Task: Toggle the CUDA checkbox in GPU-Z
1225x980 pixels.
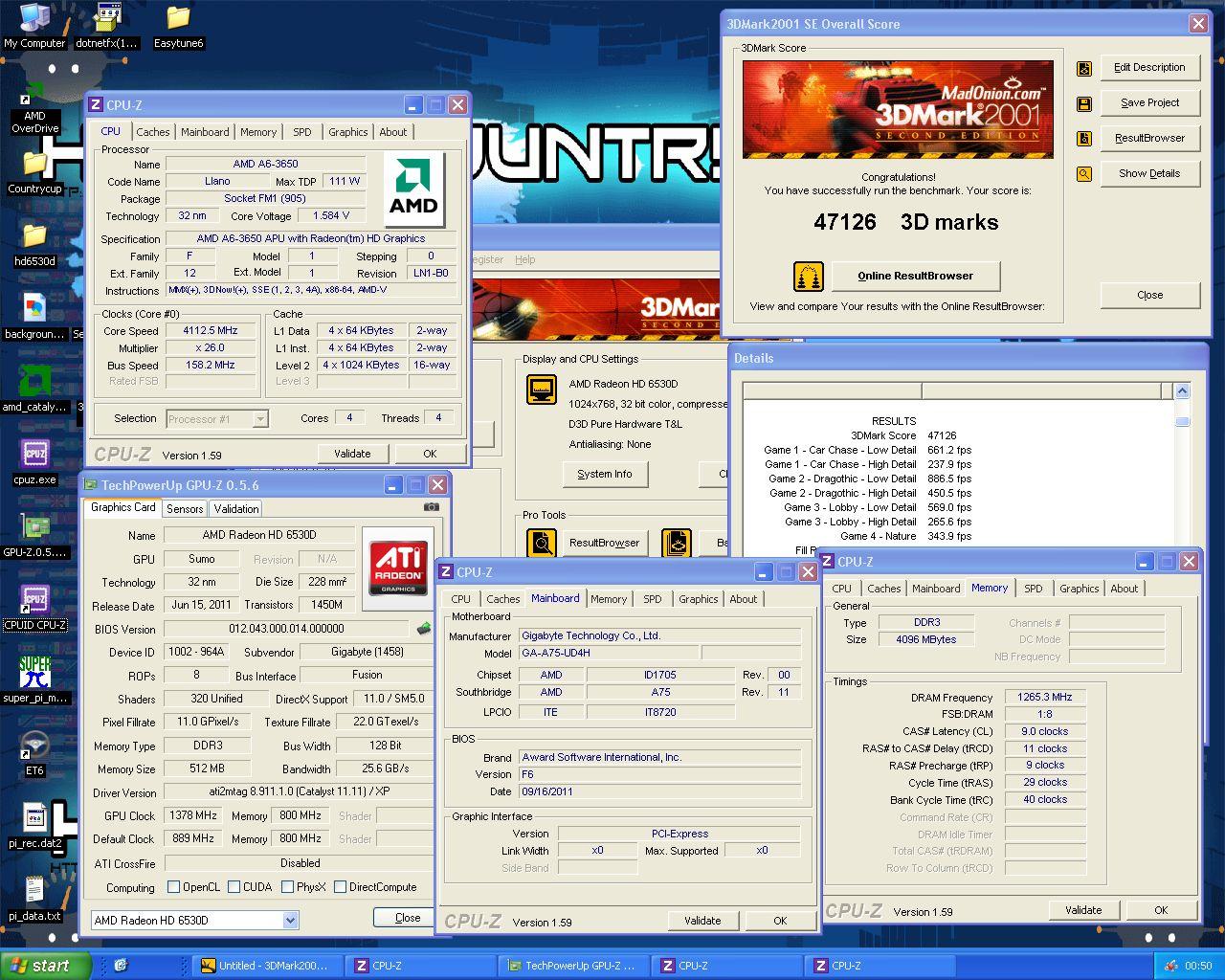Action: [x=234, y=887]
